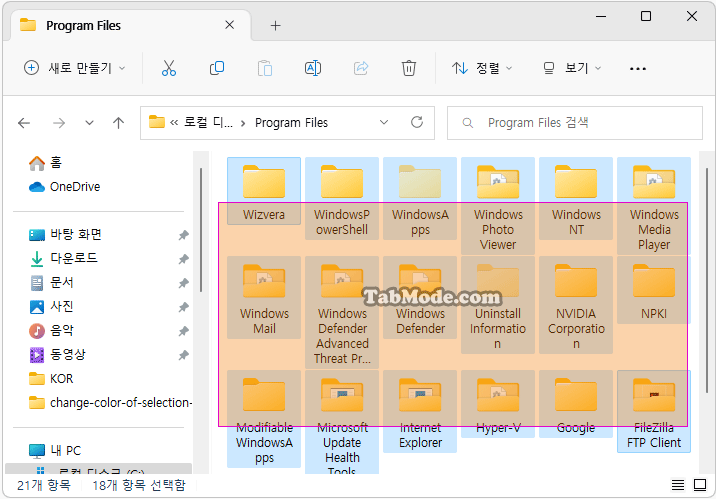Viewport: 716px width, 499px height.
Task: Open 사진 in navigation pane
Action: point(51,306)
